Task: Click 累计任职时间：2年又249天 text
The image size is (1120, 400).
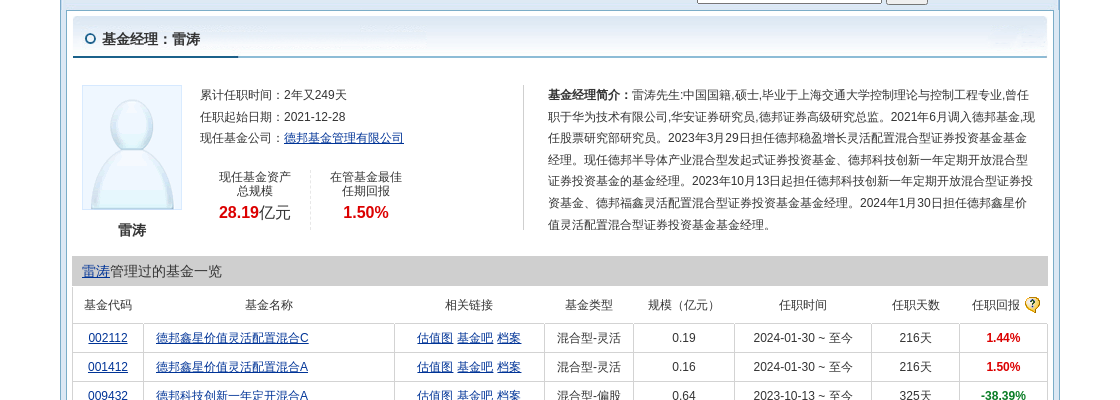Action: pos(273,95)
